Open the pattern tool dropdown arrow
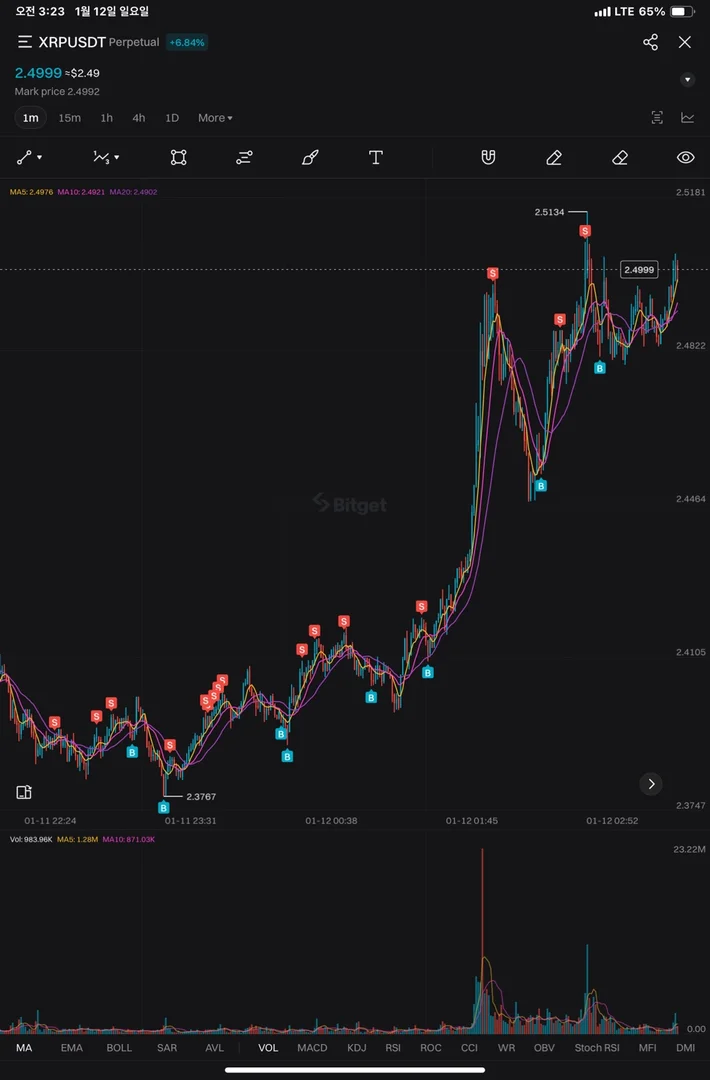 click(x=117, y=158)
